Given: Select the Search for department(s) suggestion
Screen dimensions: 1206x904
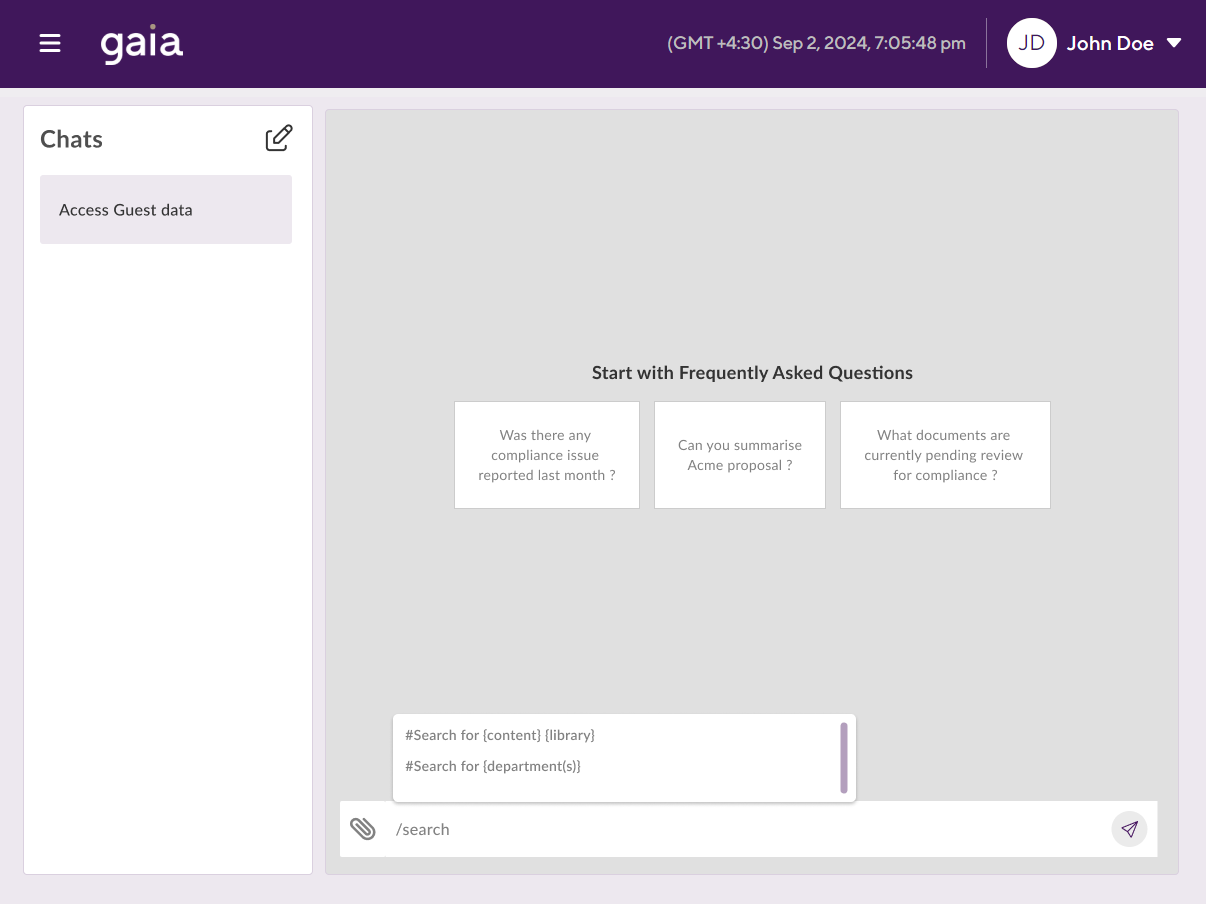Looking at the screenshot, I should point(493,766).
